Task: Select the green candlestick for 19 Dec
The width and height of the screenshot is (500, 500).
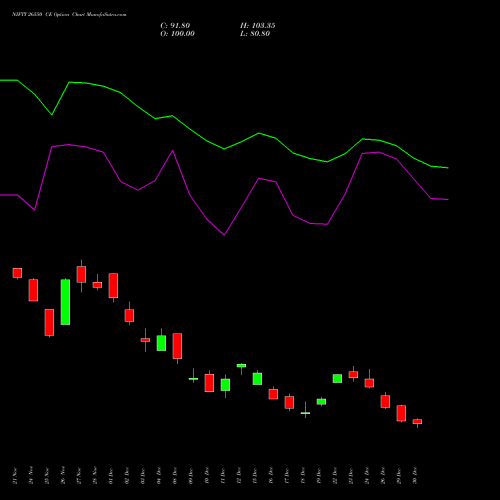Action: point(321,402)
